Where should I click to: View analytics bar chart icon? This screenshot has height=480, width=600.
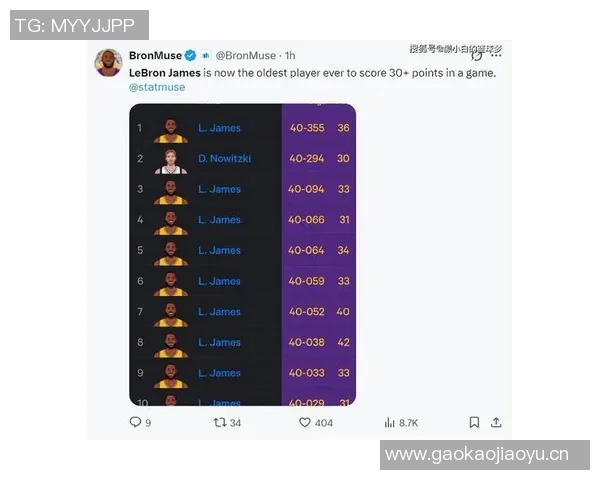(x=389, y=423)
